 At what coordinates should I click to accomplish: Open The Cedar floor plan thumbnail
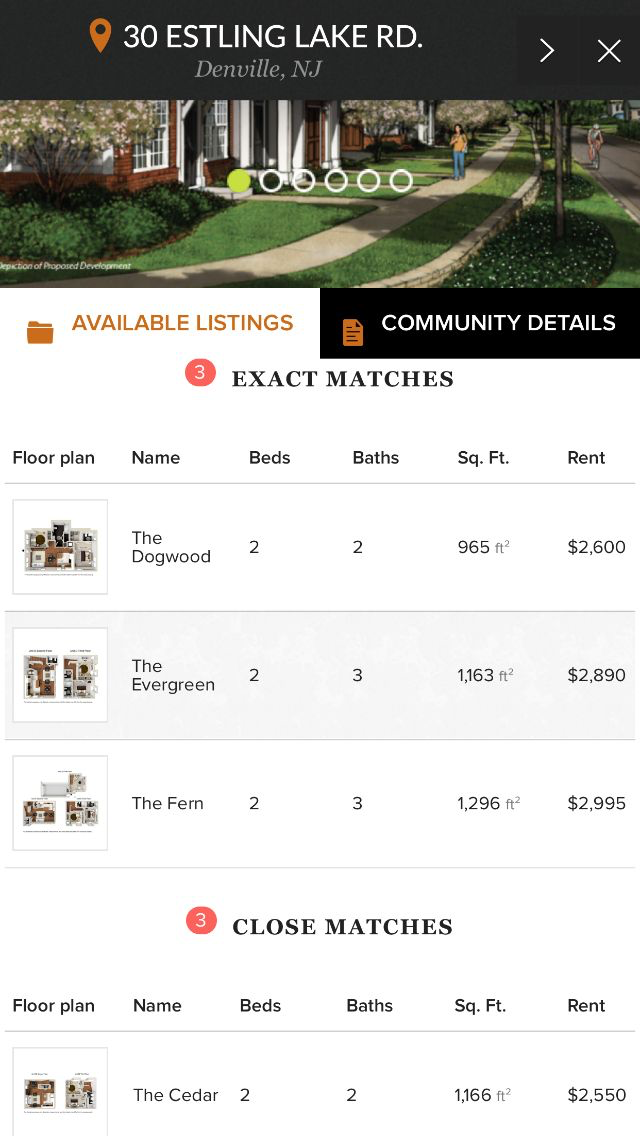(60, 1093)
